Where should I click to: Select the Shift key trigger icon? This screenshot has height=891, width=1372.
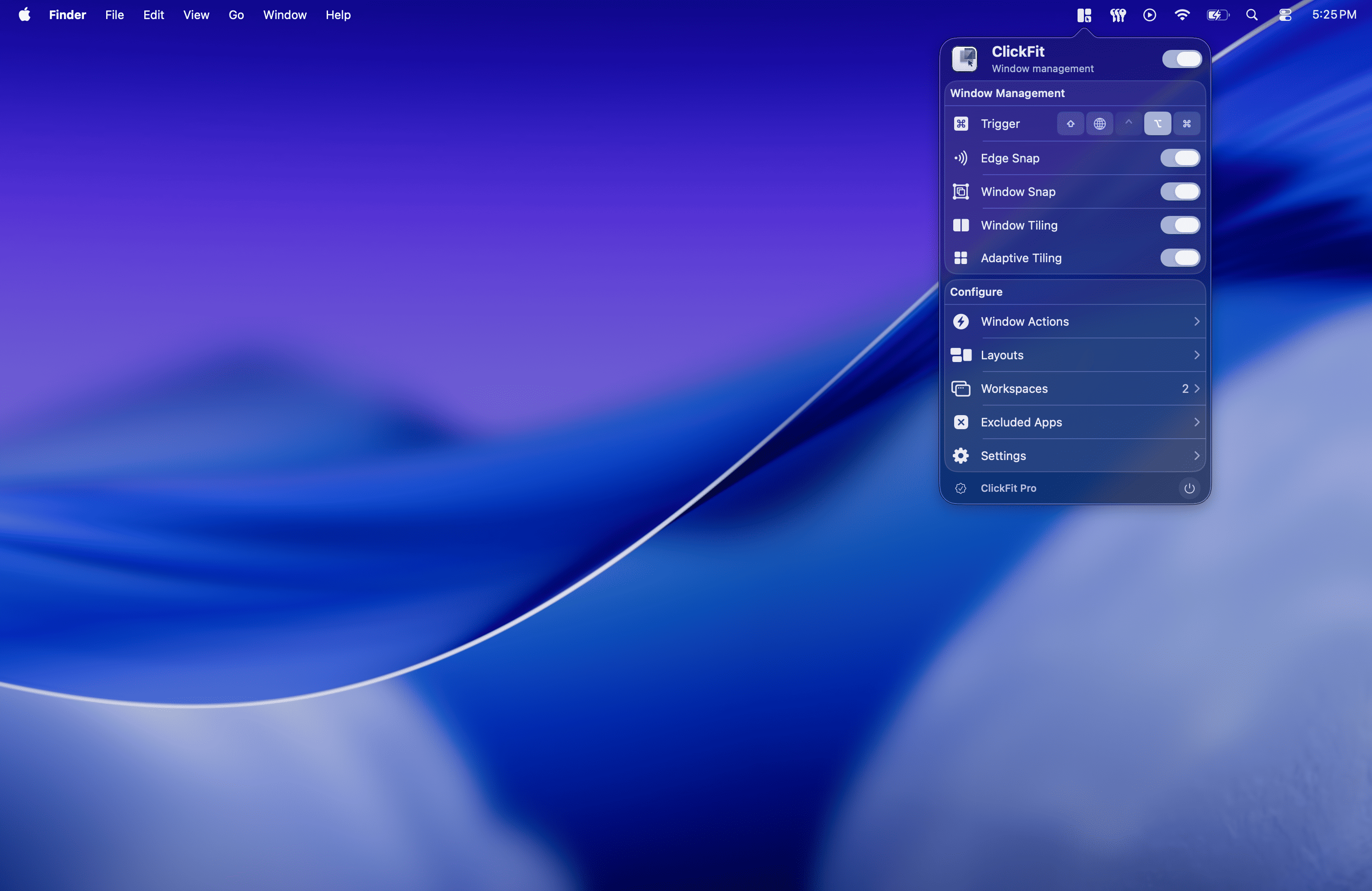click(x=1070, y=123)
